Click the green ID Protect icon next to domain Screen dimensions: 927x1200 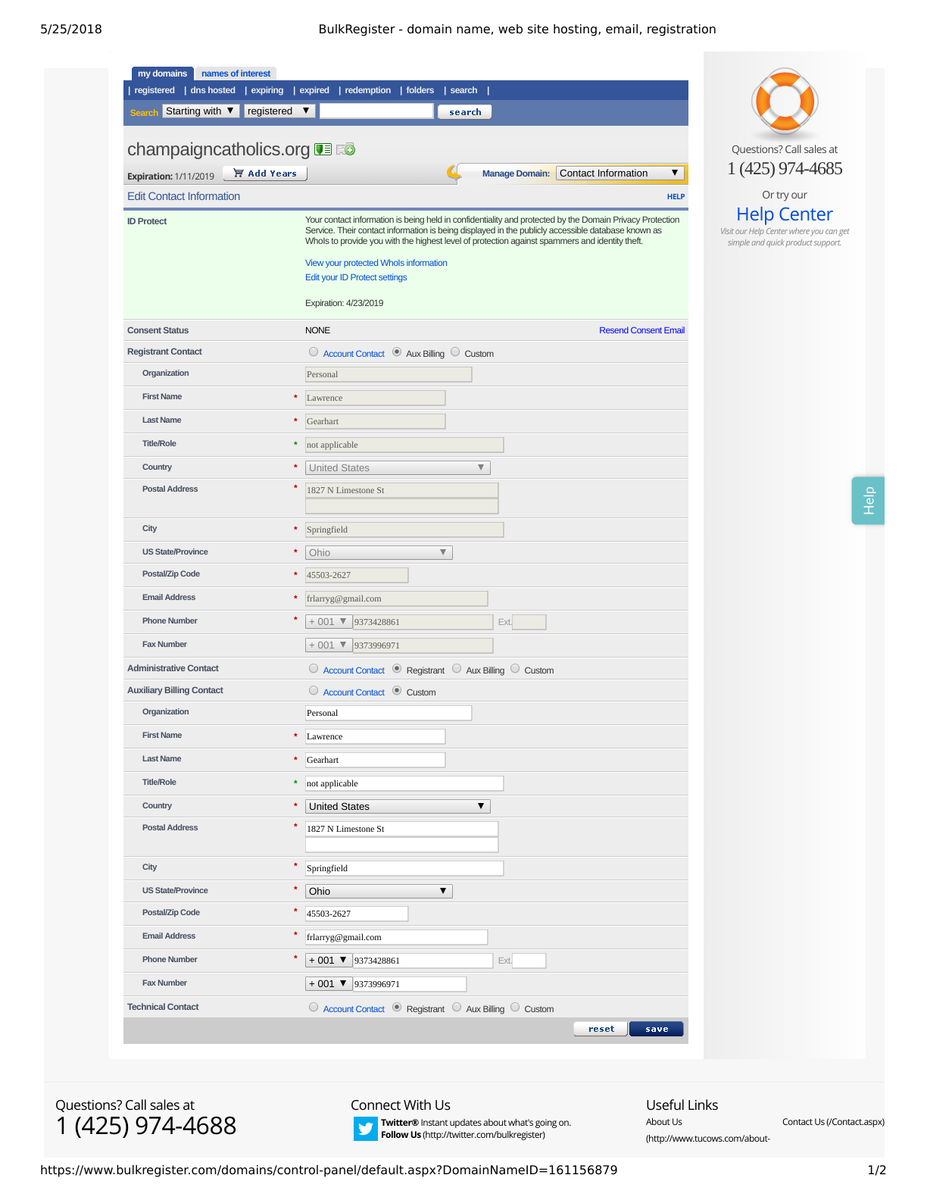click(323, 150)
